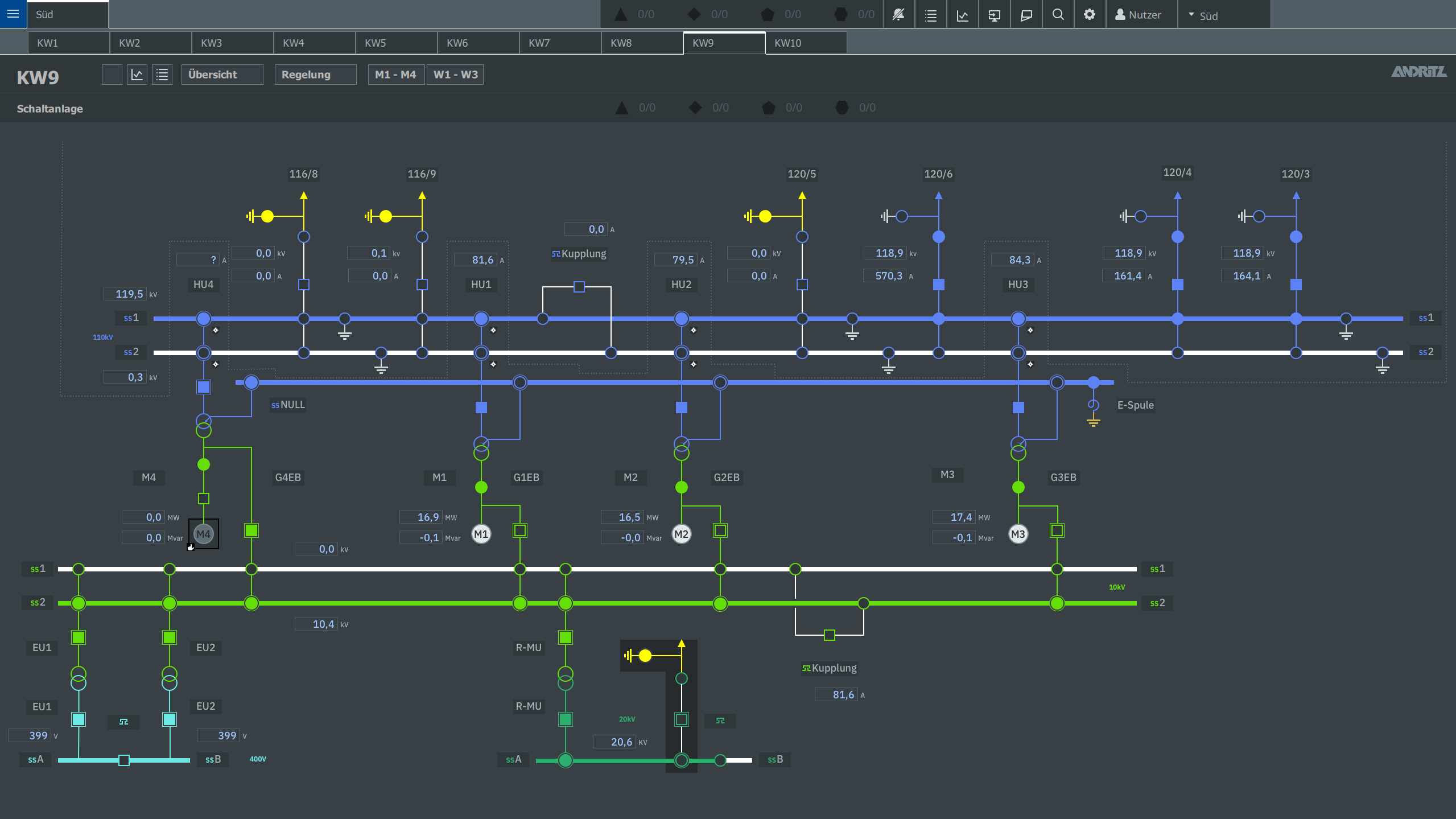Toggle the 110kV Kupplung breaker square
The height and width of the screenshot is (819, 1456).
(579, 287)
